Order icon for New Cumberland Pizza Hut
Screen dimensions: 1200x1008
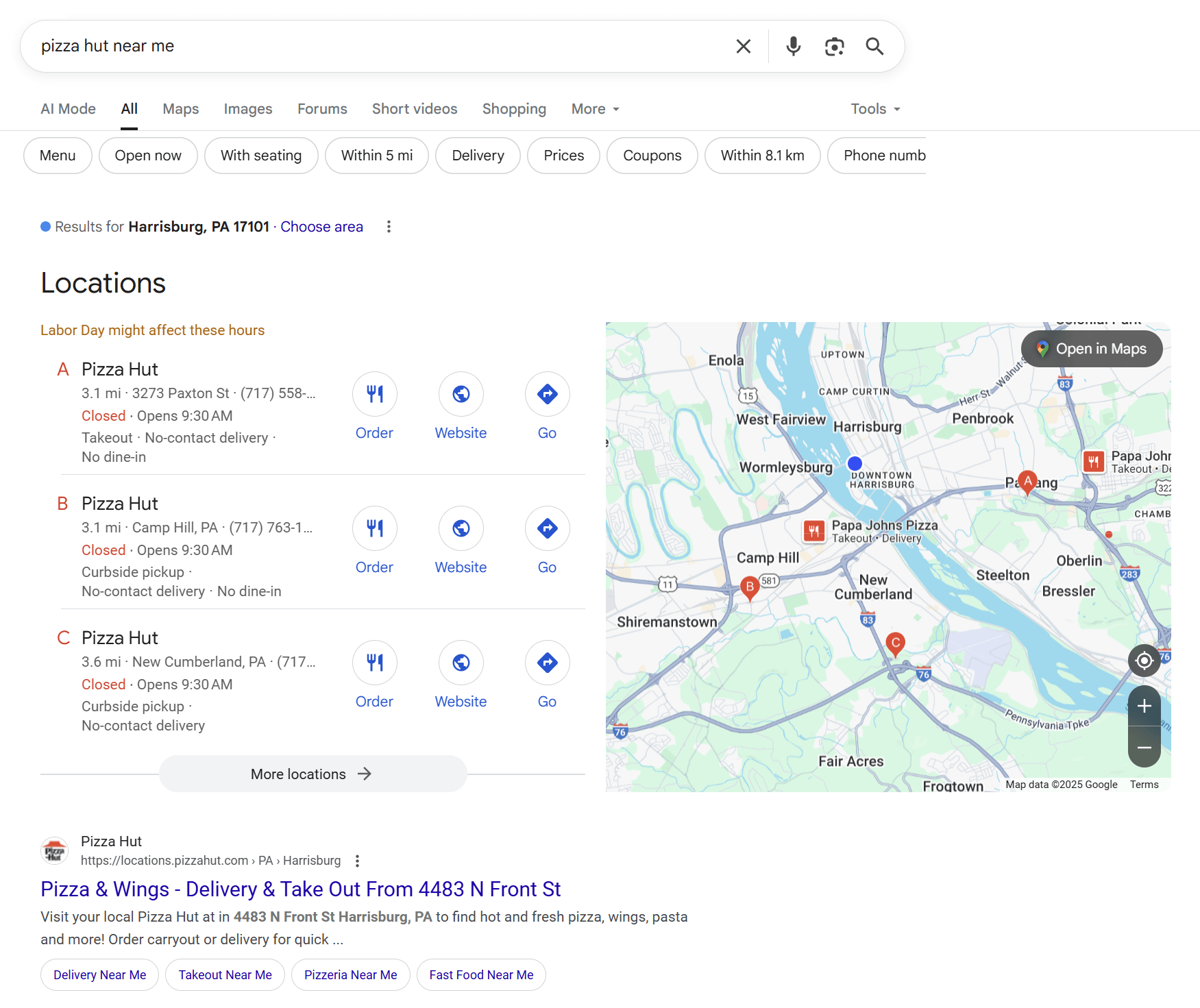coord(374,663)
